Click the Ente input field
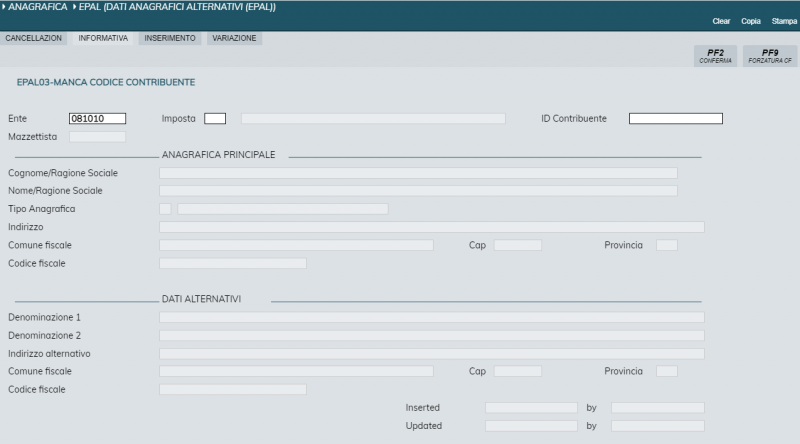The height and width of the screenshot is (444, 800). click(x=97, y=119)
